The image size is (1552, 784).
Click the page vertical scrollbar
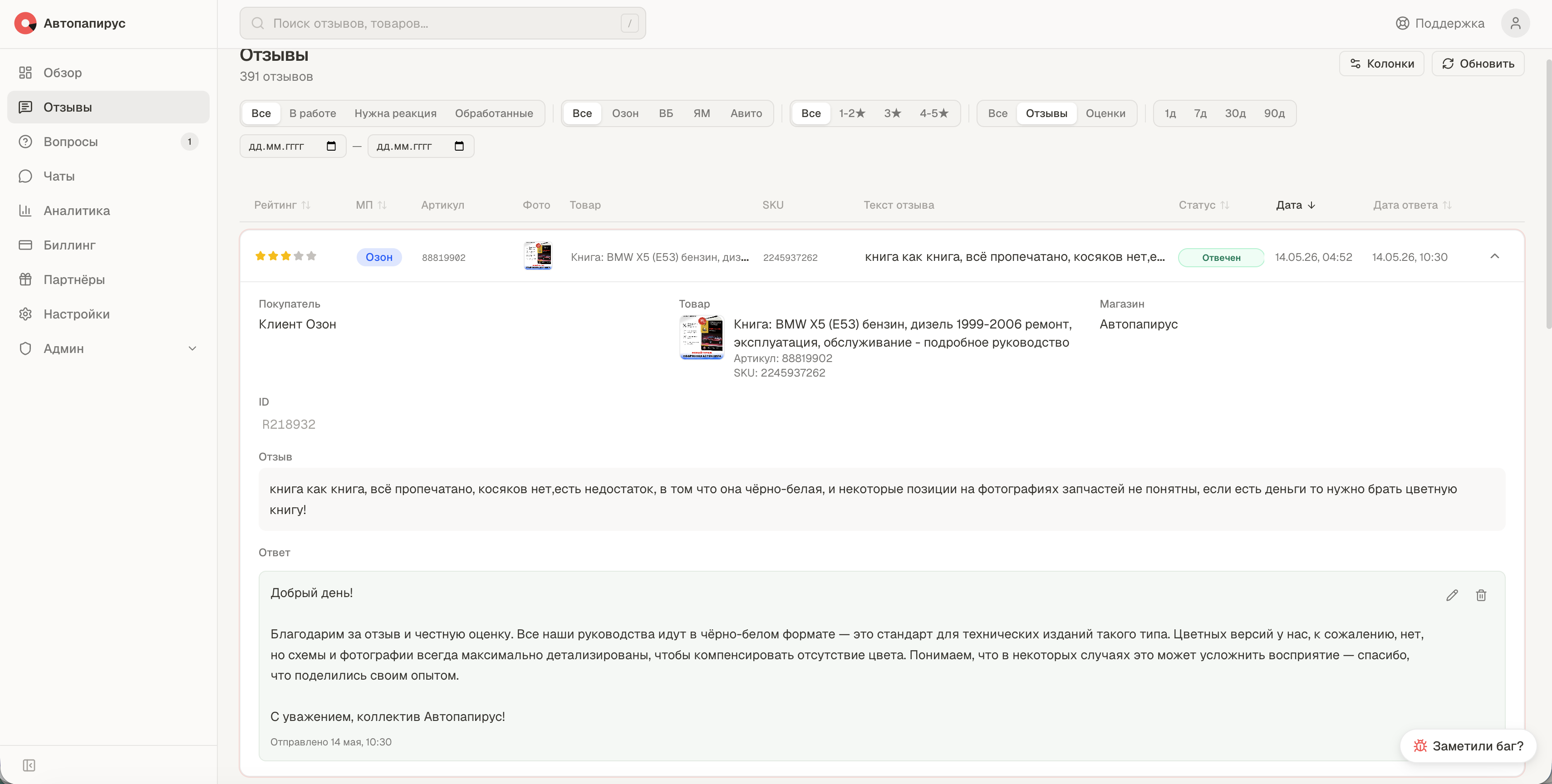click(1548, 193)
